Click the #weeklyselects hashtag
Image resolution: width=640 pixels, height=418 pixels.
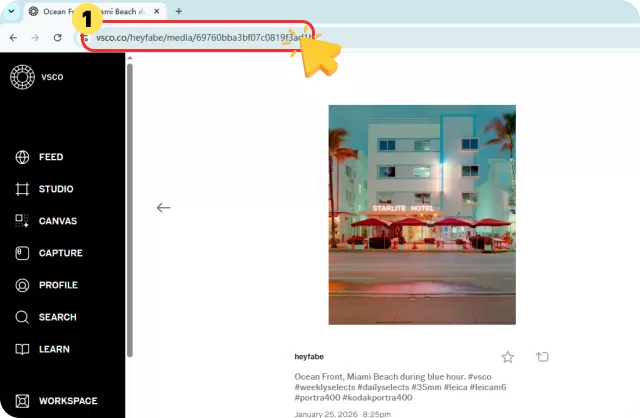click(x=325, y=387)
